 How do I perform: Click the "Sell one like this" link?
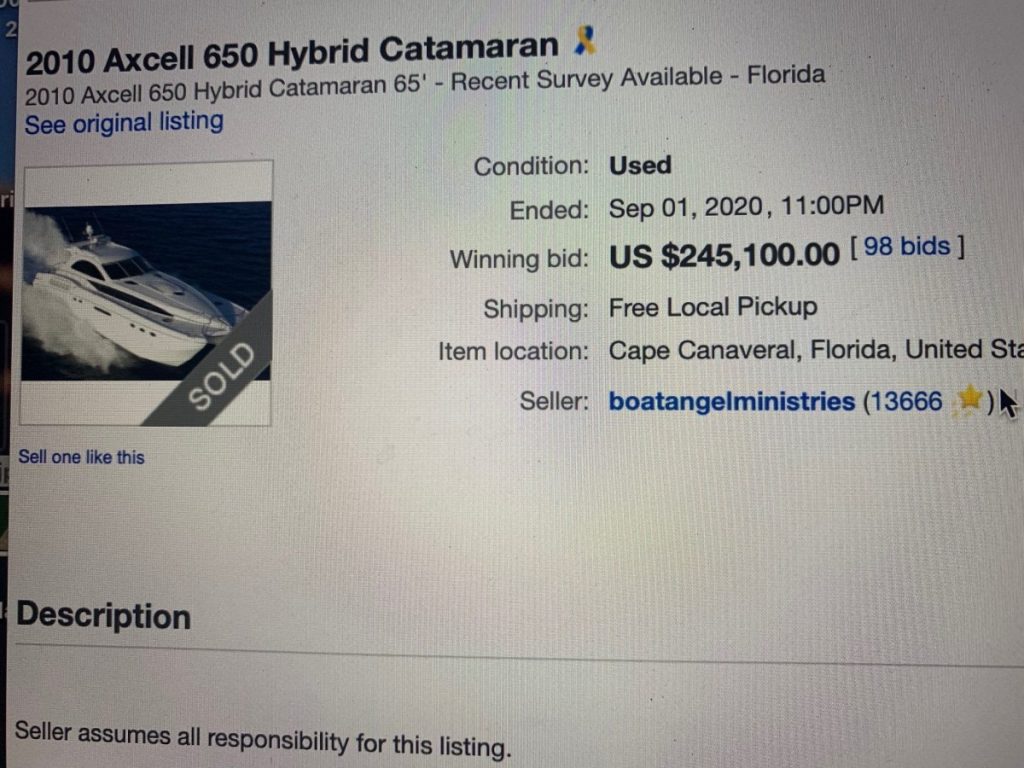coord(81,457)
